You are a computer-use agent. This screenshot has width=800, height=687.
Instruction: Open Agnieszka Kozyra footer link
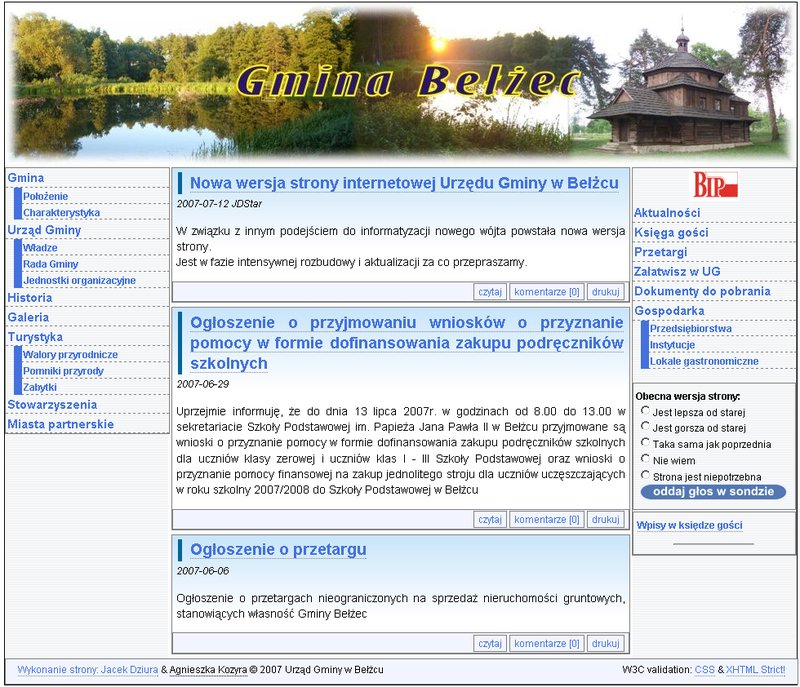[x=208, y=670]
